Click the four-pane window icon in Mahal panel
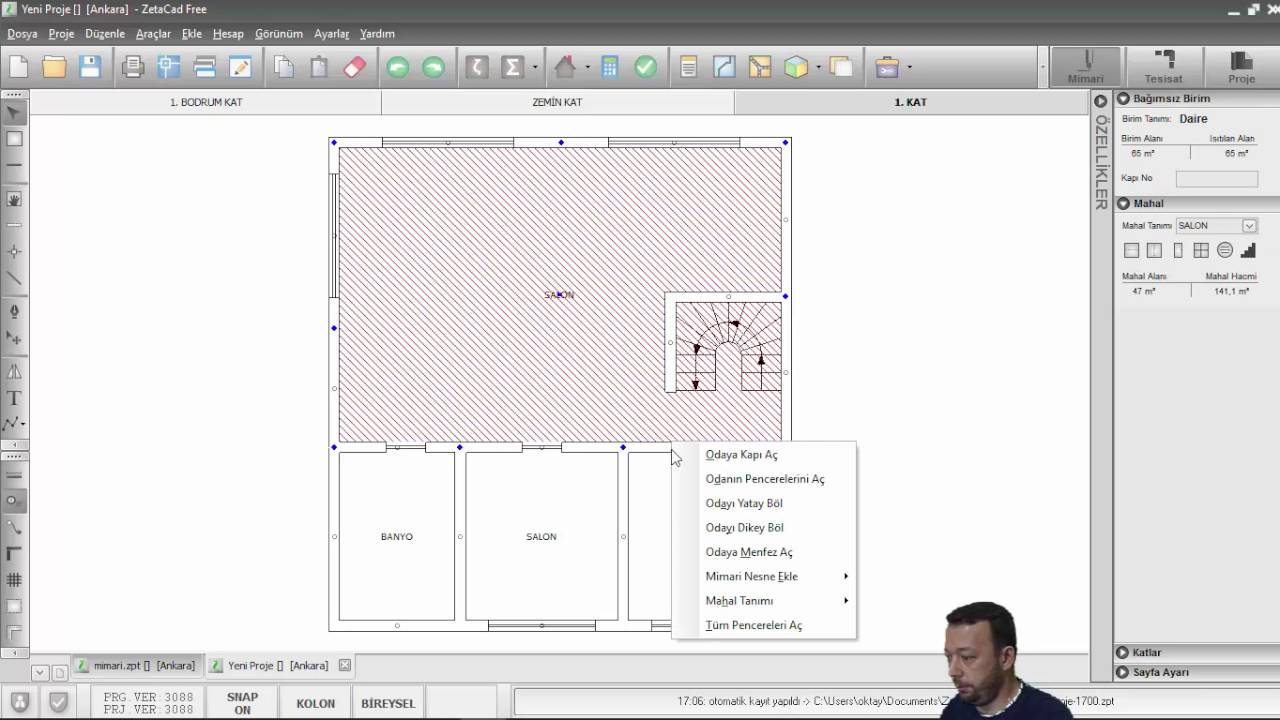This screenshot has width=1280, height=720. coord(1201,250)
